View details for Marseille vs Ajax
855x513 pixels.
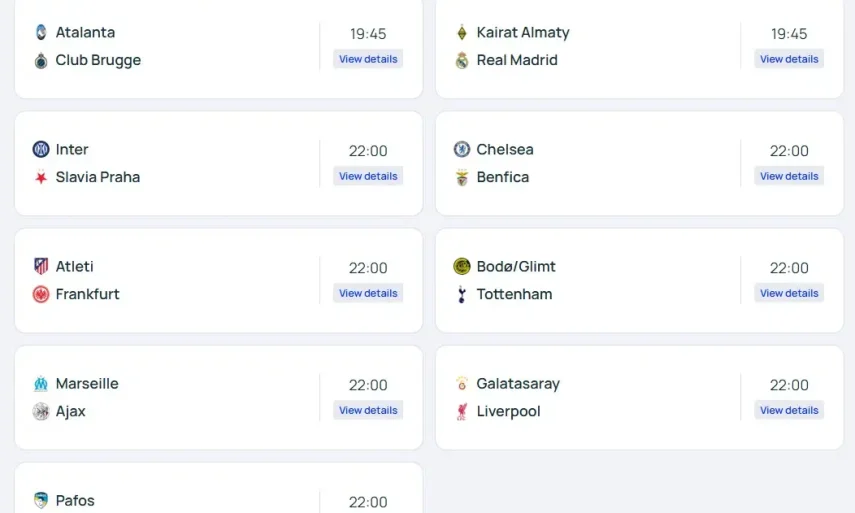tap(368, 410)
